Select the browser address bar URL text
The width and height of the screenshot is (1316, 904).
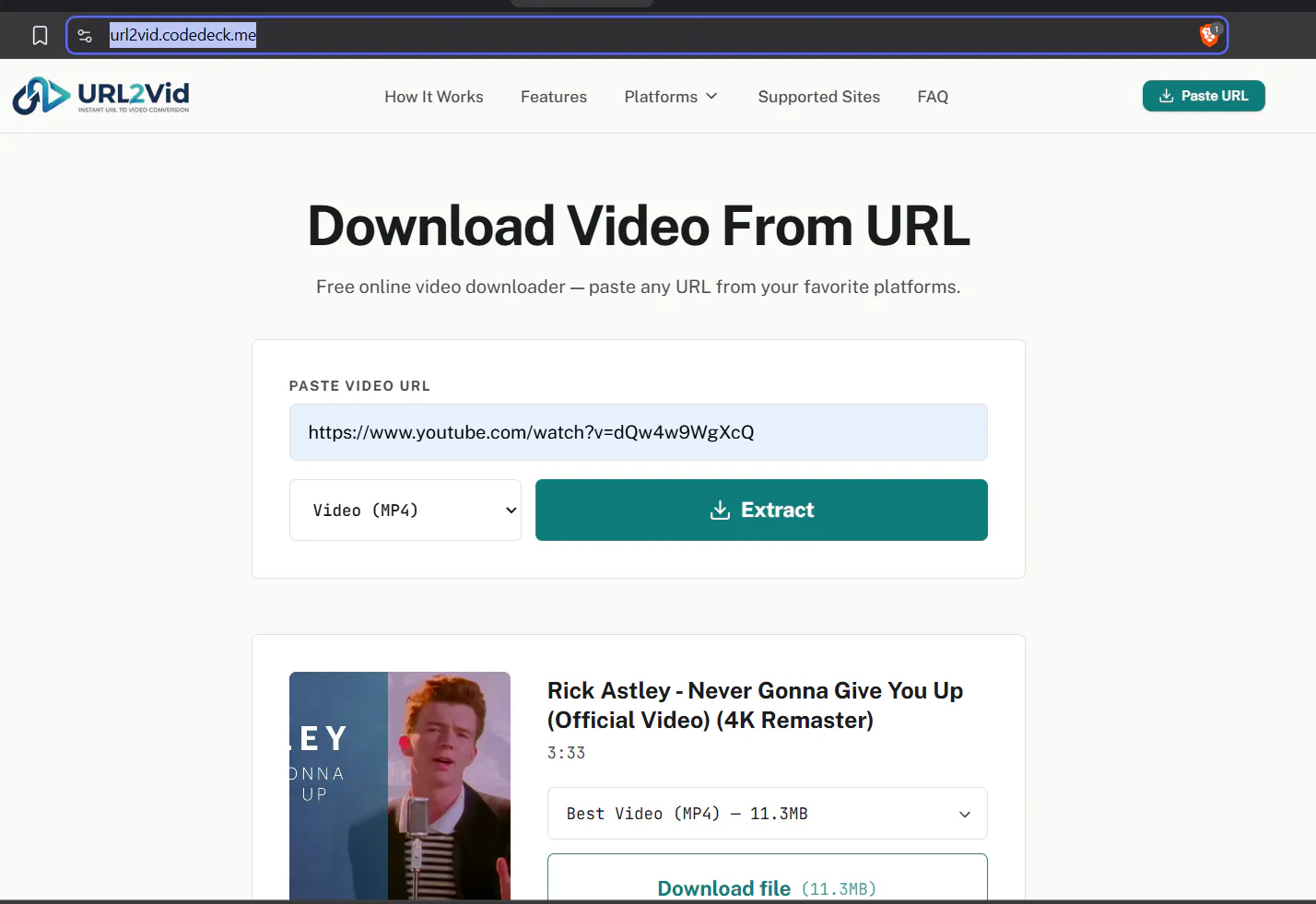[182, 35]
